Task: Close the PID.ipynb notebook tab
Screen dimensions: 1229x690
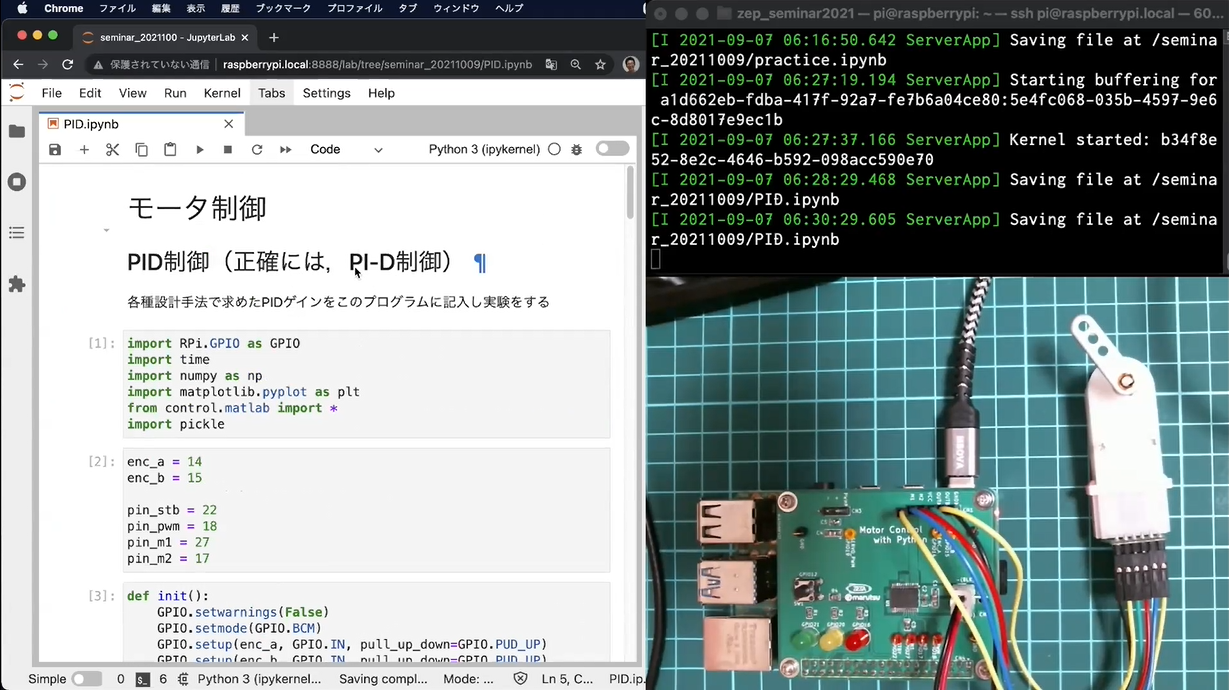Action: (229, 124)
